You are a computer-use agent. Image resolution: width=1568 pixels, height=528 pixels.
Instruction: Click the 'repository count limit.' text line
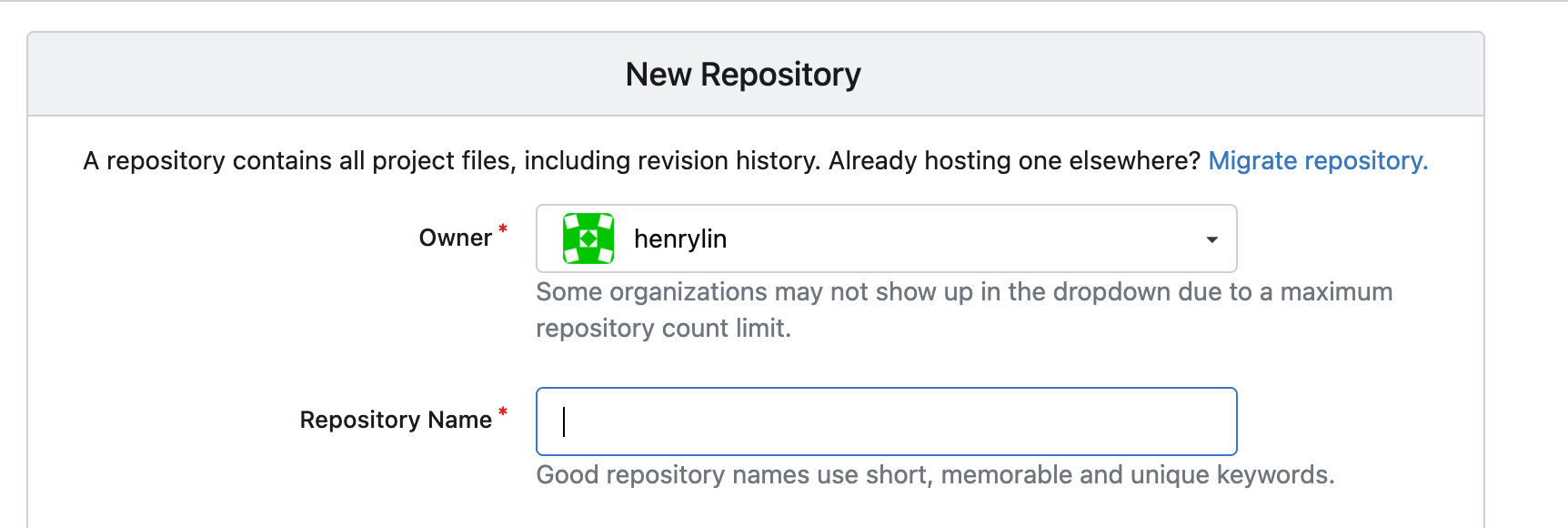click(x=663, y=329)
